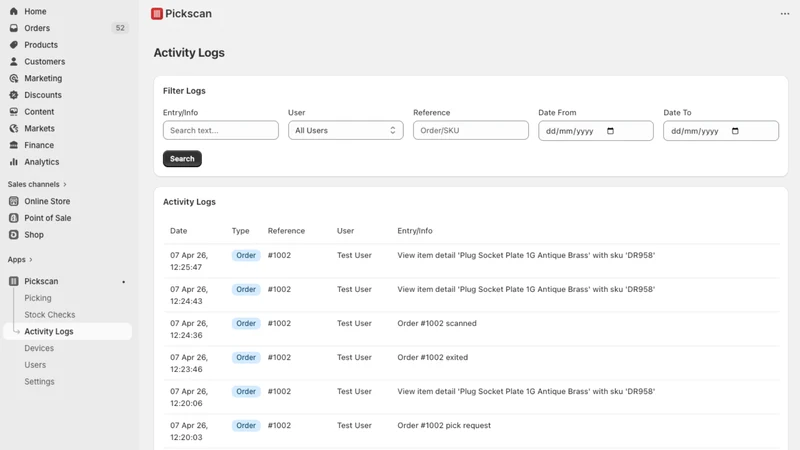
Task: Click 'Order #1002 pick request' entry
Action: point(444,426)
